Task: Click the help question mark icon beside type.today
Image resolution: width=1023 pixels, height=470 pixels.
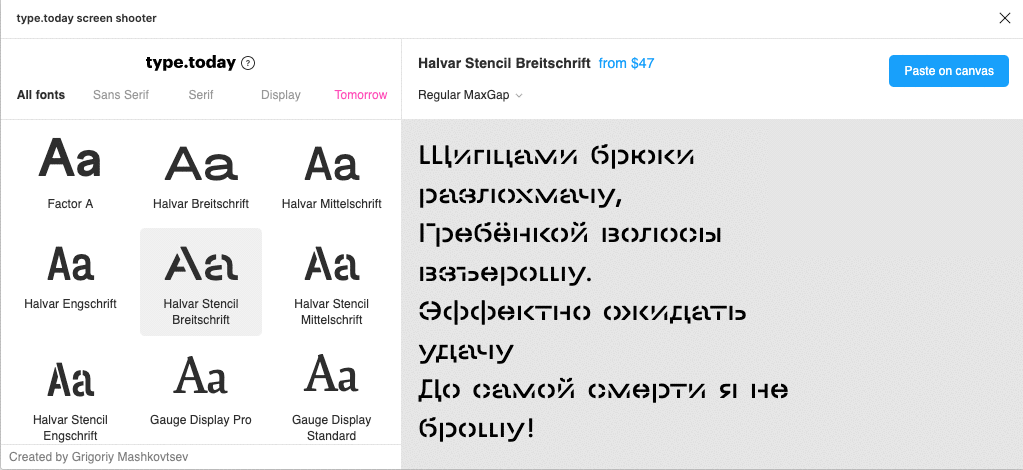Action: (x=249, y=63)
